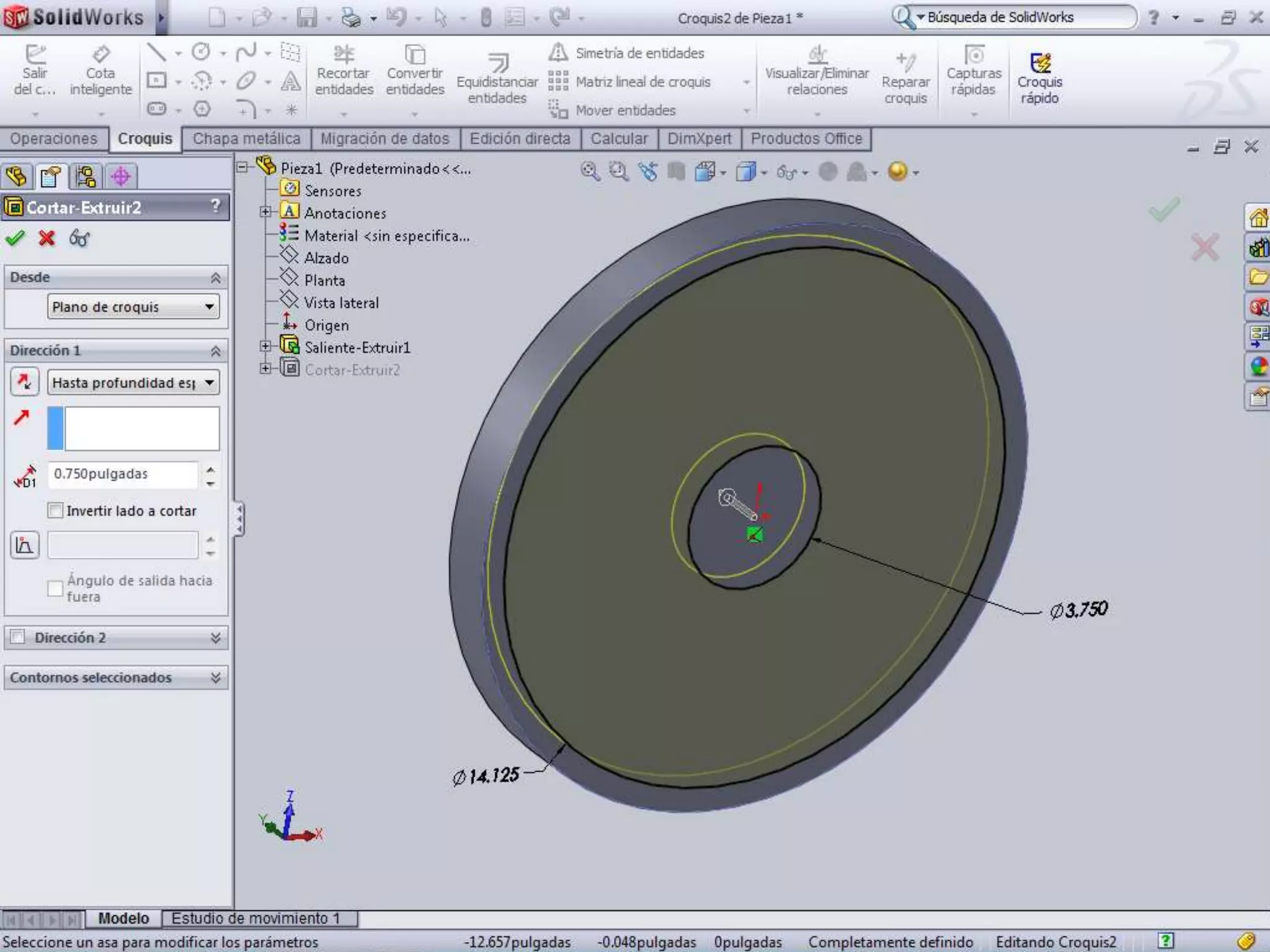Click green checkmark to accept Cortar-Extruir2
This screenshot has height=952, width=1270.
click(15, 238)
